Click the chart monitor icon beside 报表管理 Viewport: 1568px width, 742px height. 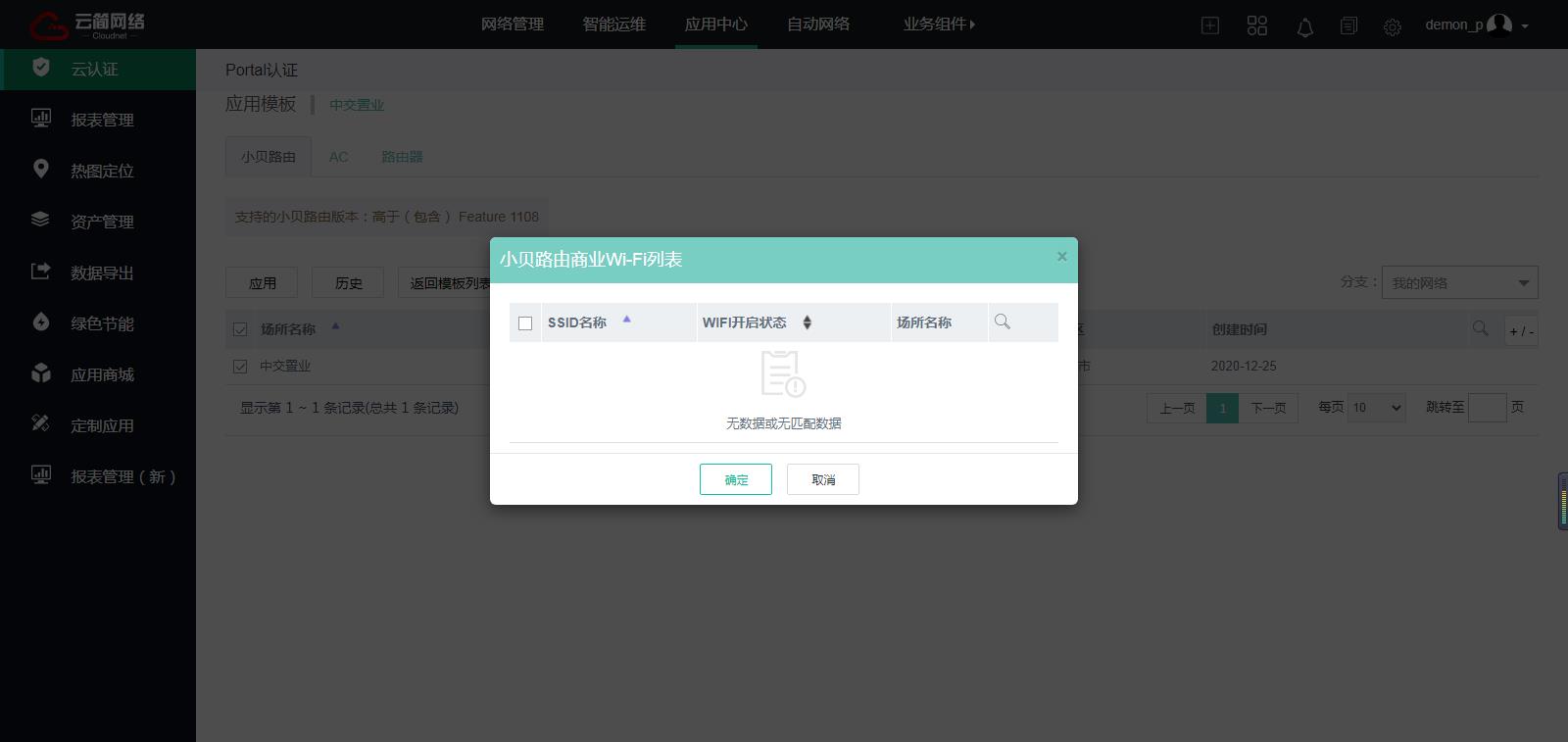(41, 119)
